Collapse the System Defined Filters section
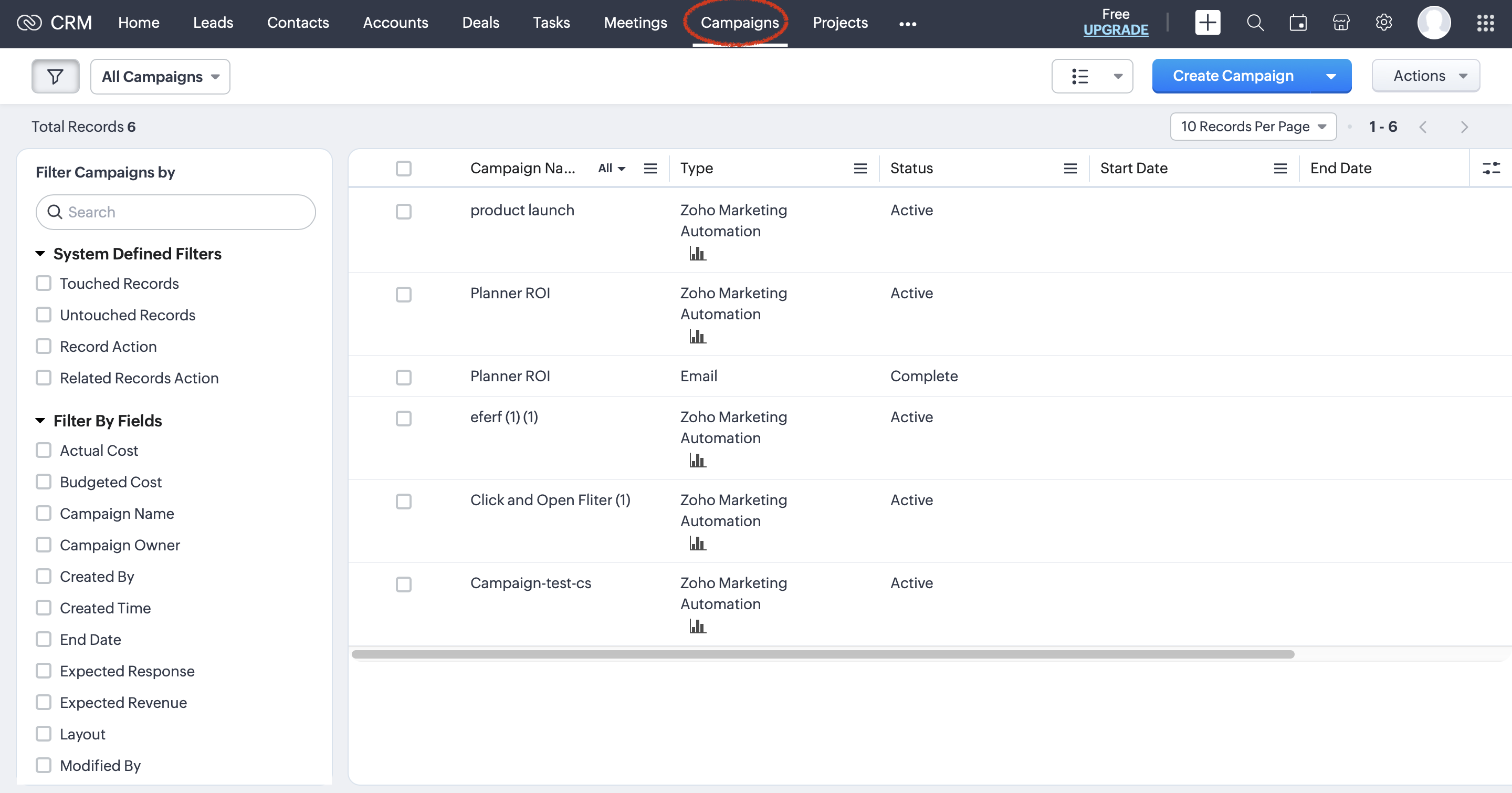This screenshot has height=793, width=1512. click(40, 254)
